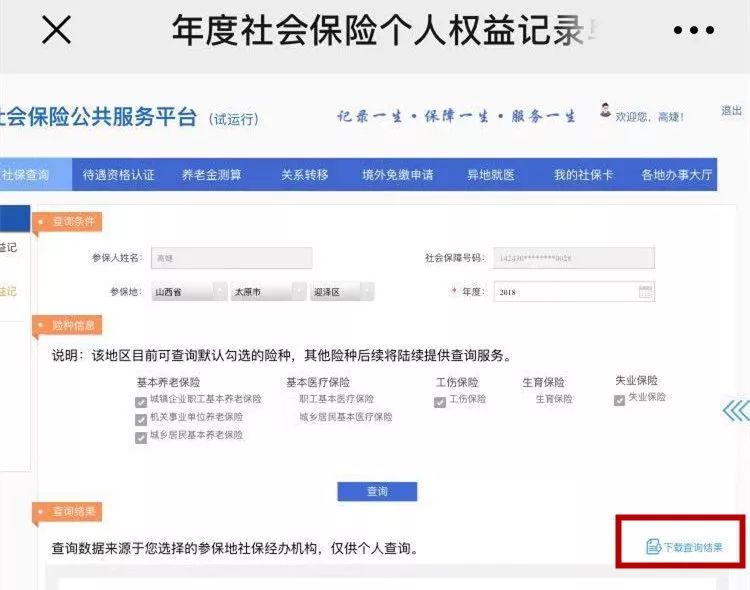Switch to the 养老金测算 tab
The width and height of the screenshot is (750, 590).
[211, 175]
